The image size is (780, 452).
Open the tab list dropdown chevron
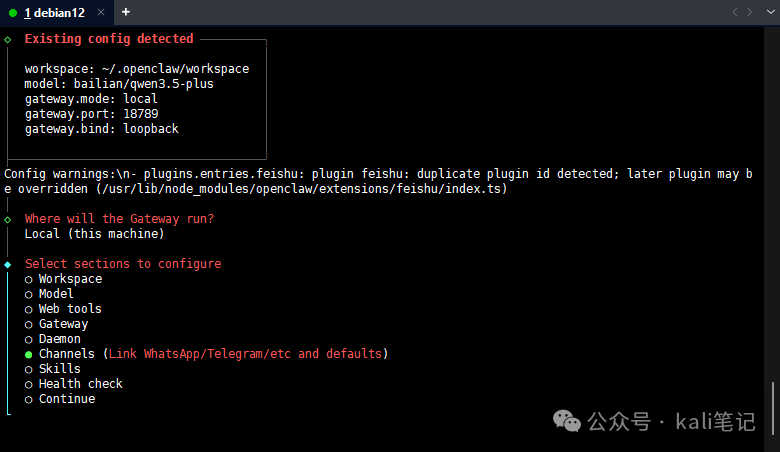coord(767,12)
